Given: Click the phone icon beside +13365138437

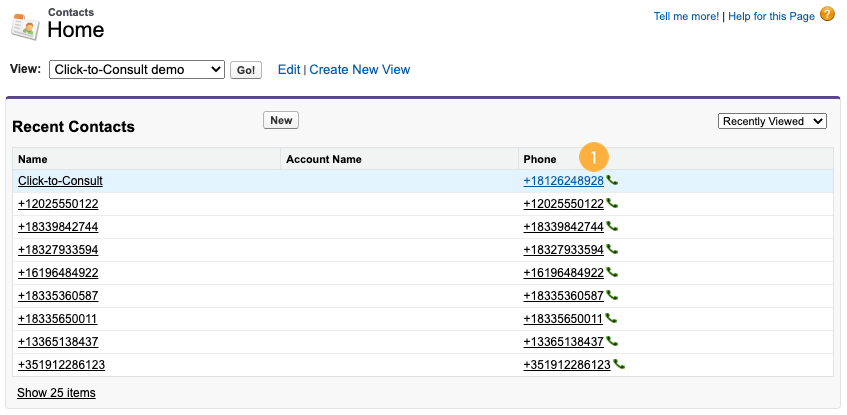Looking at the screenshot, I should [x=612, y=342].
